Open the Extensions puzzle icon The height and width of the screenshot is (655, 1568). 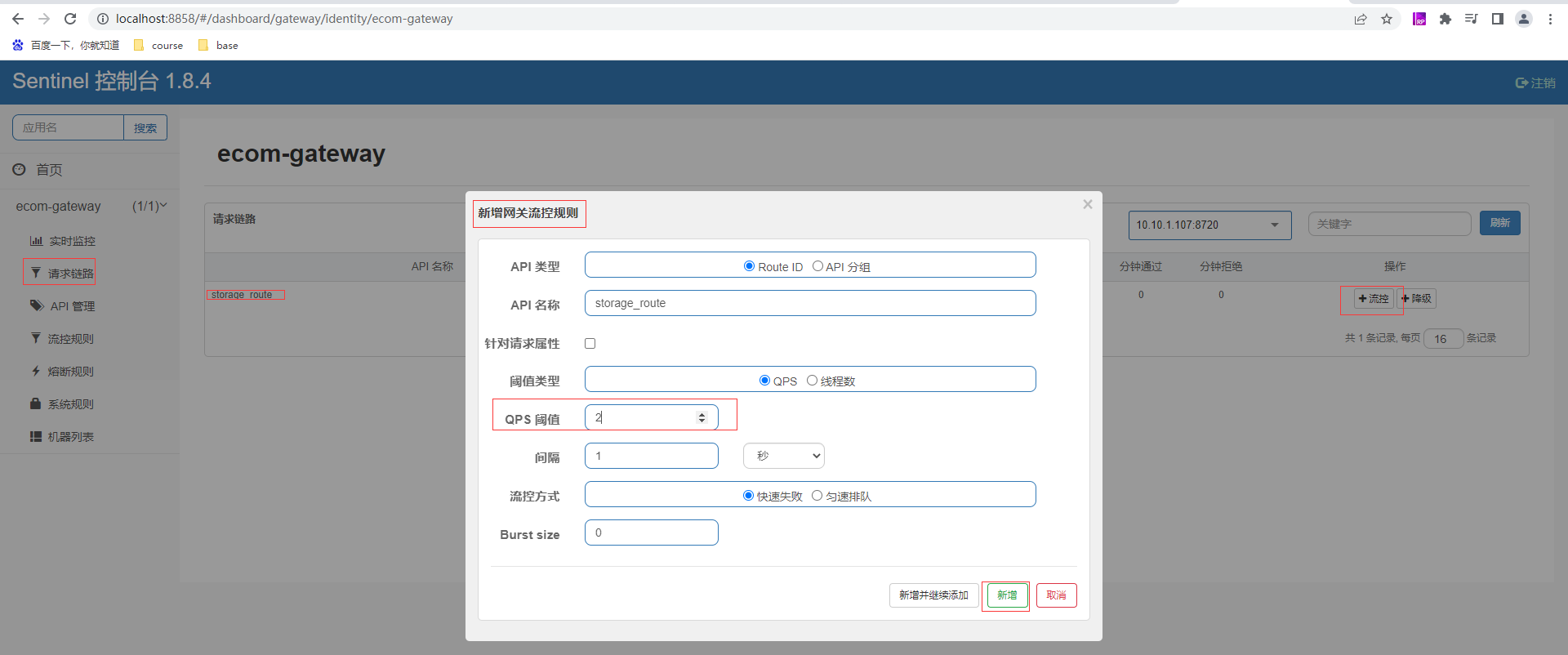(x=1445, y=19)
